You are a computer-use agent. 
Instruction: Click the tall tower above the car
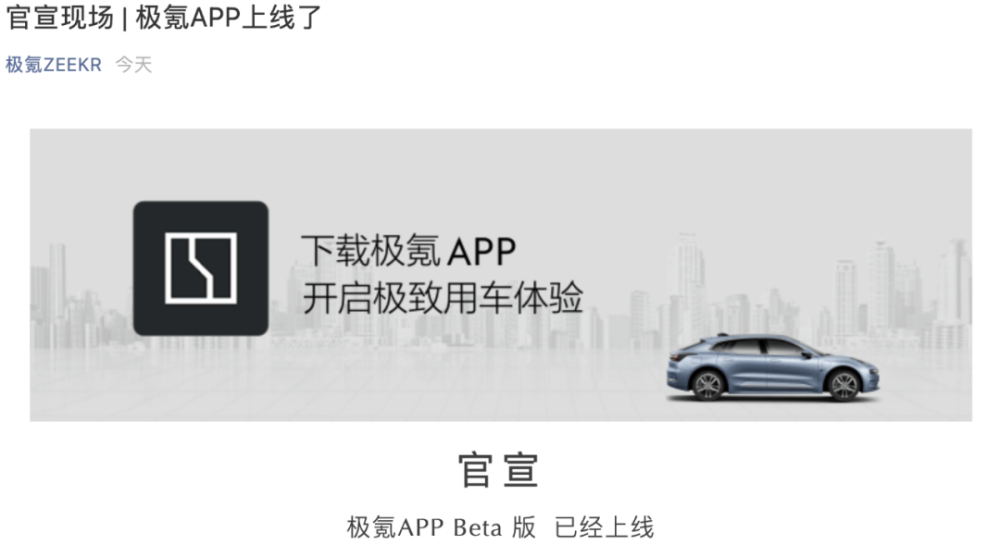pyautogui.click(x=688, y=280)
